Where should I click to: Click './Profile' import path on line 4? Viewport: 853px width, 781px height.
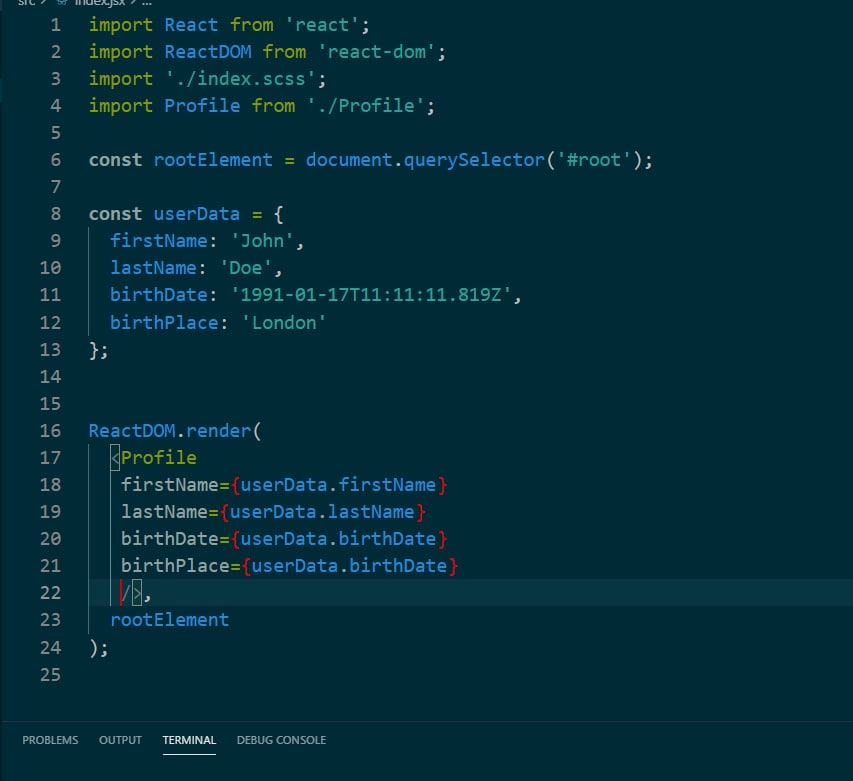pos(366,106)
